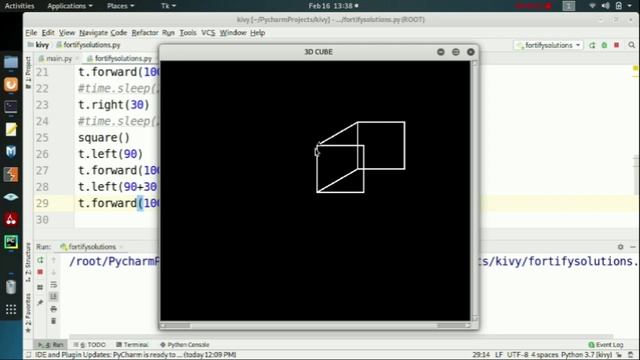Open Search Everywhere magnifier icon

(631, 45)
